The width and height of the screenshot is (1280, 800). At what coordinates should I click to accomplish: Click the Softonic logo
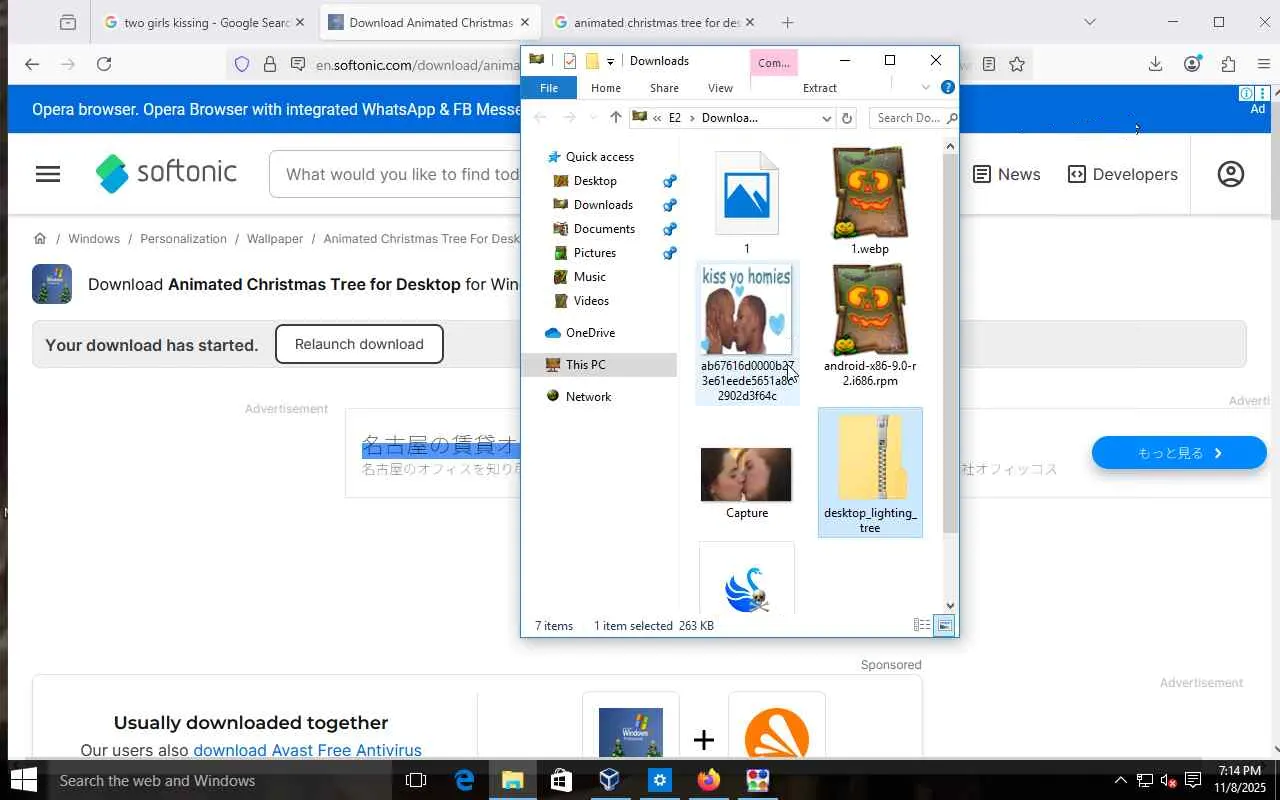coord(166,173)
